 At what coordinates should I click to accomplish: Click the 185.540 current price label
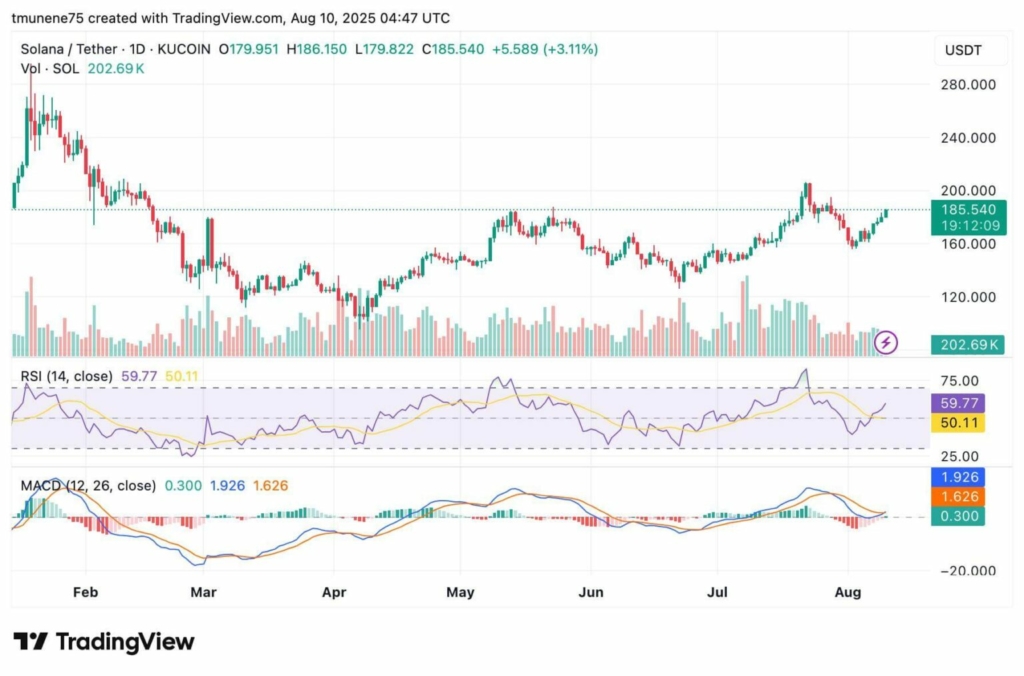pyautogui.click(x=968, y=210)
